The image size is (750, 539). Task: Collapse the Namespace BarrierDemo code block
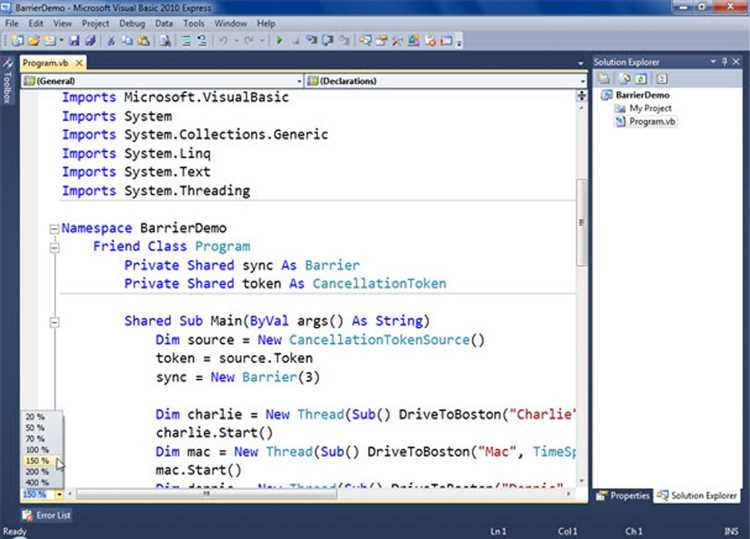(54, 229)
